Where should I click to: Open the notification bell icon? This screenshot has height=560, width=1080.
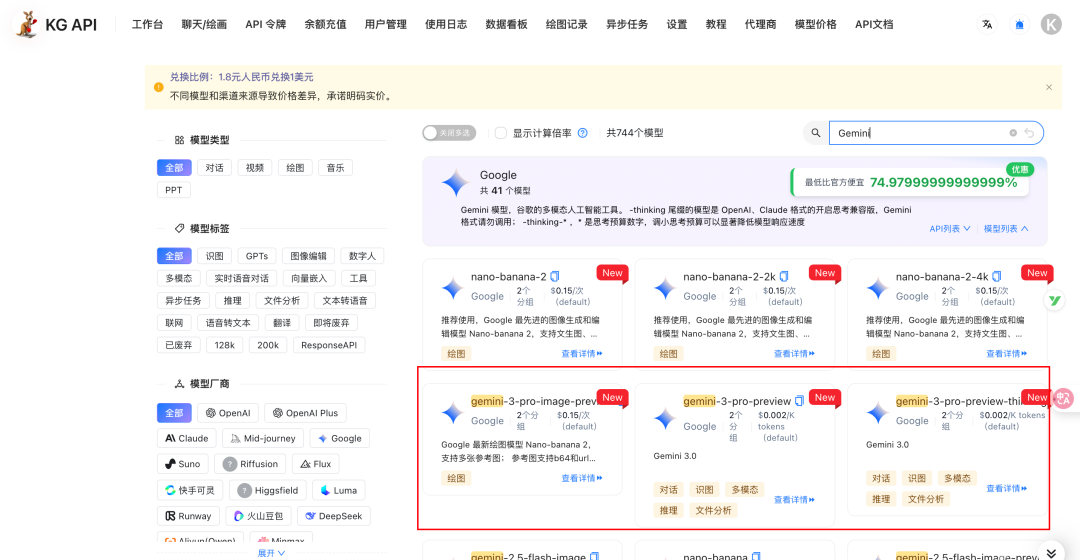[x=1019, y=24]
